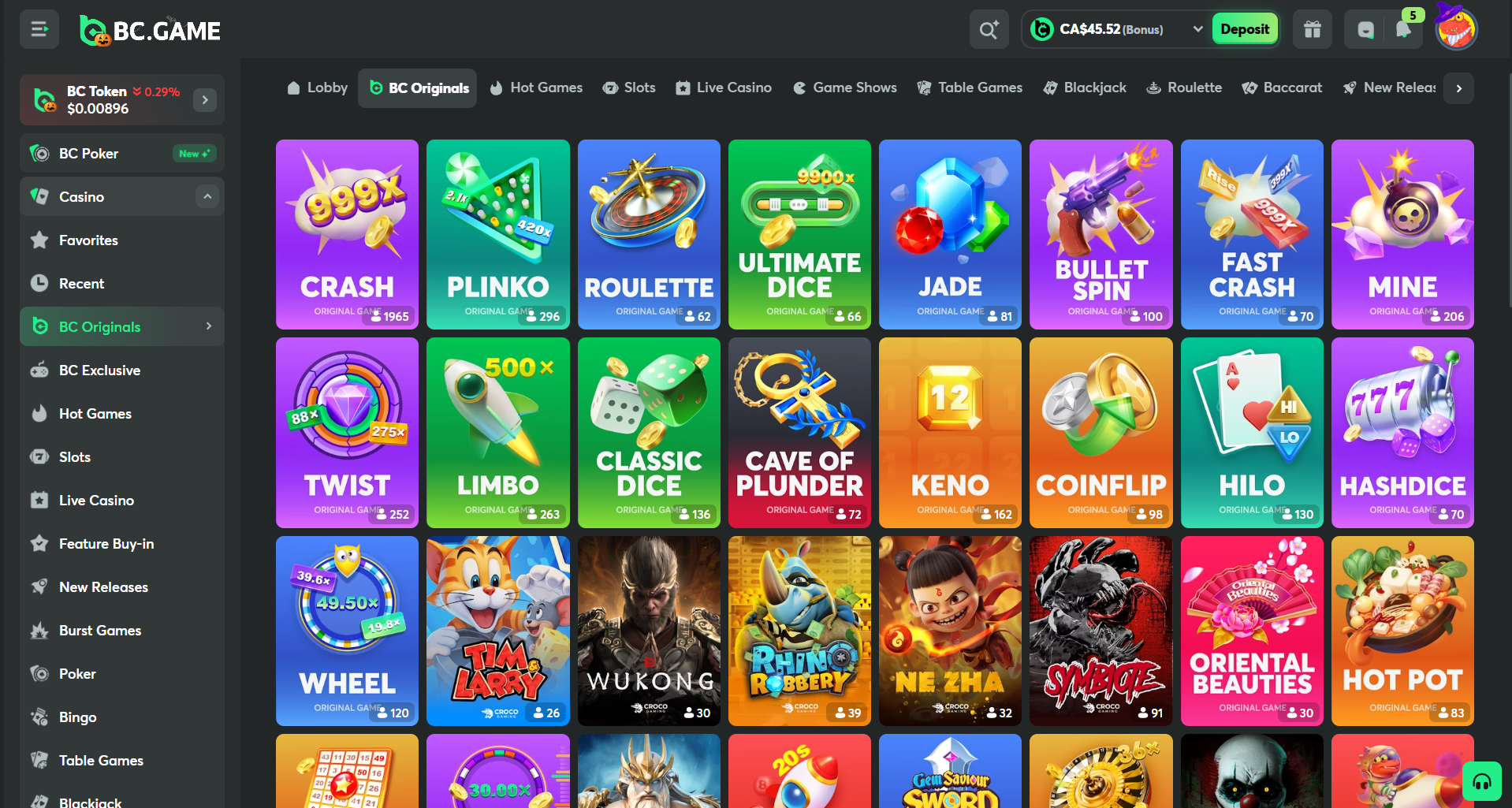Image resolution: width=1512 pixels, height=808 pixels.
Task: Collapse the Casino sidebar section
Action: [207, 196]
